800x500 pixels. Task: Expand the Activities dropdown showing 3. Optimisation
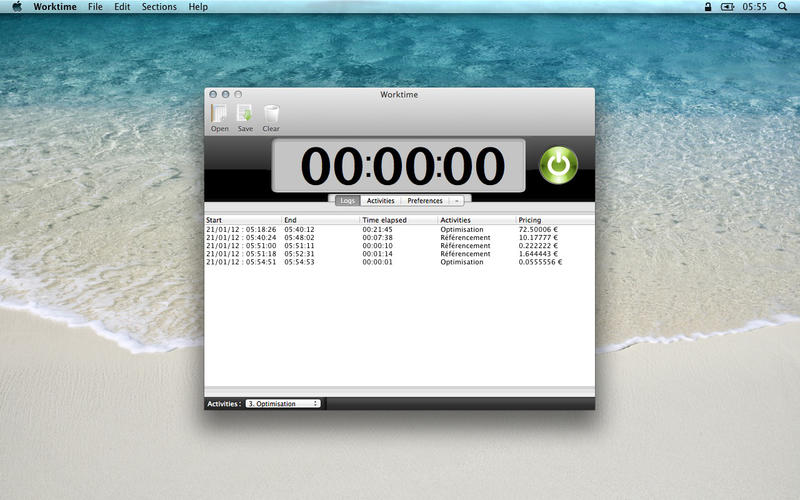(x=283, y=404)
